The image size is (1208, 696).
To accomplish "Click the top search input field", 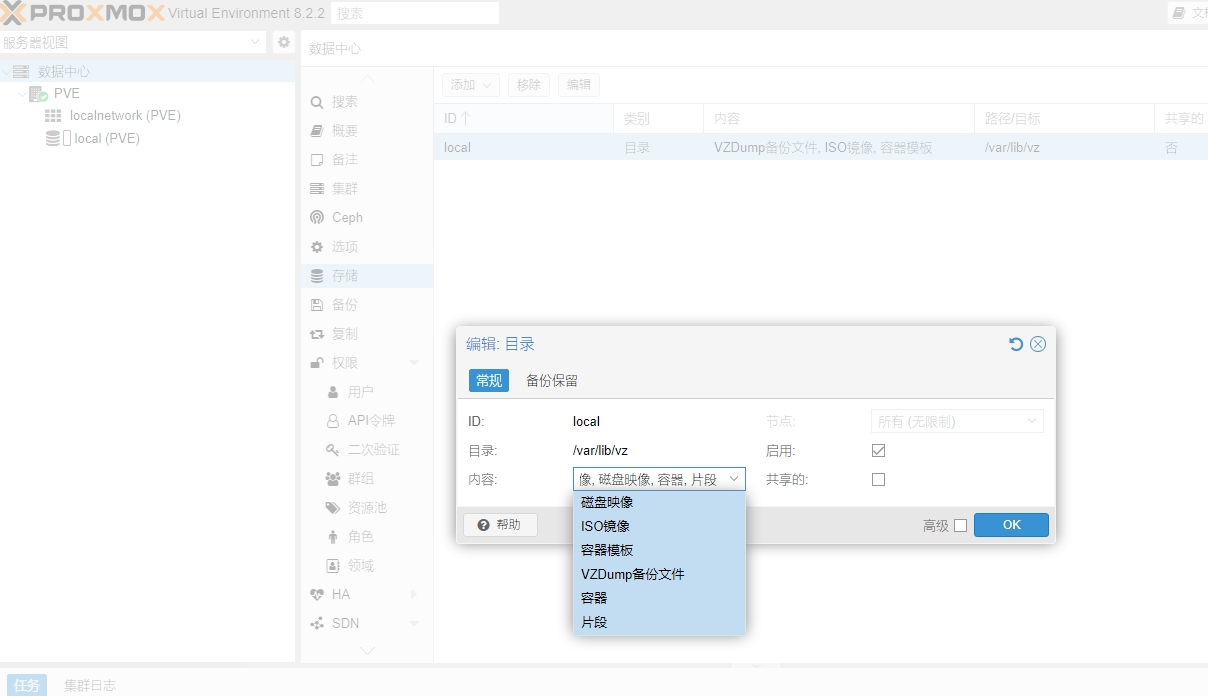I will pos(414,13).
